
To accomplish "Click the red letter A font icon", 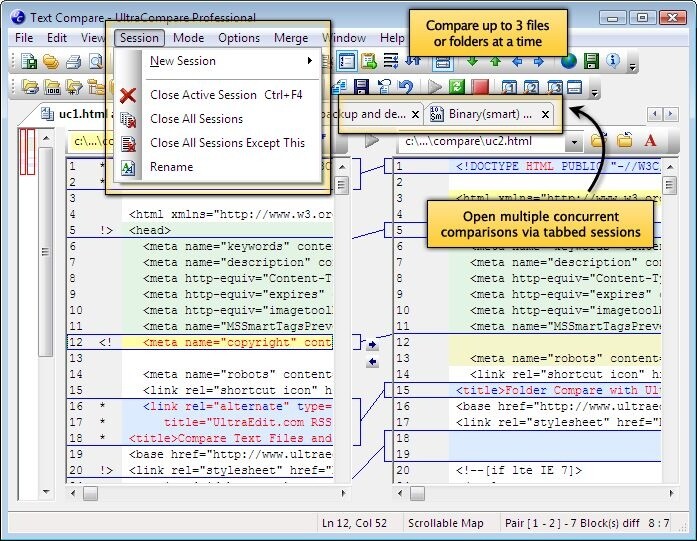I will coord(650,141).
